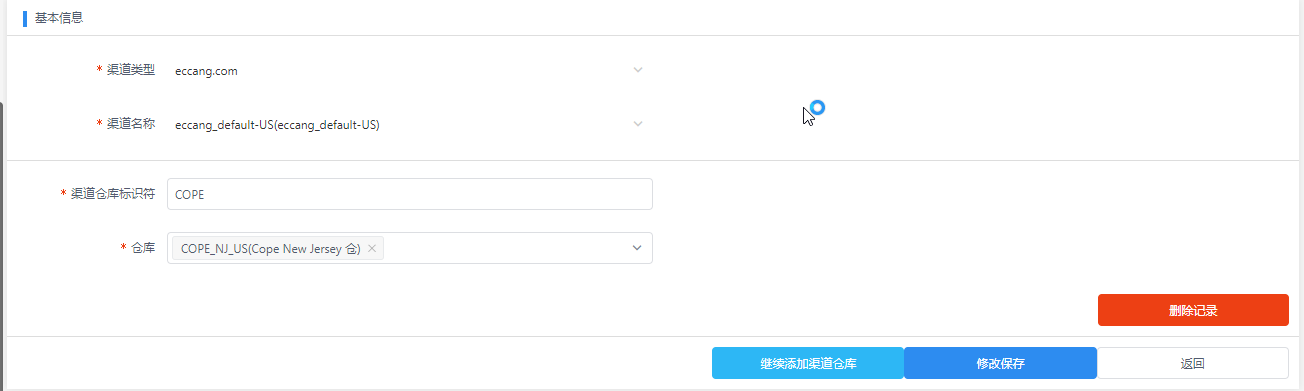Click the 仓库 field label
1304x391 pixels.
point(143,248)
